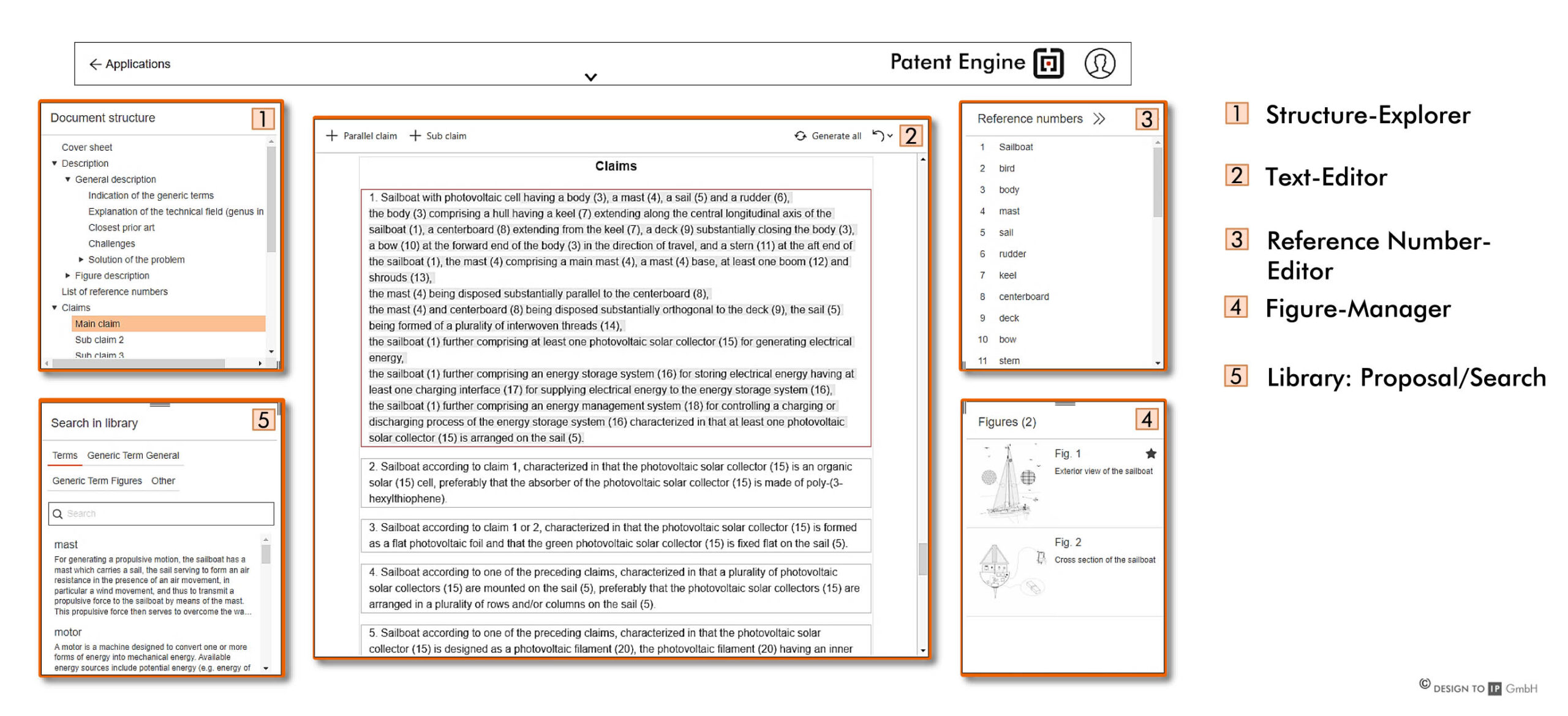The height and width of the screenshot is (716, 1568).
Task: Click claim 2 text block in editor
Action: 616,483
